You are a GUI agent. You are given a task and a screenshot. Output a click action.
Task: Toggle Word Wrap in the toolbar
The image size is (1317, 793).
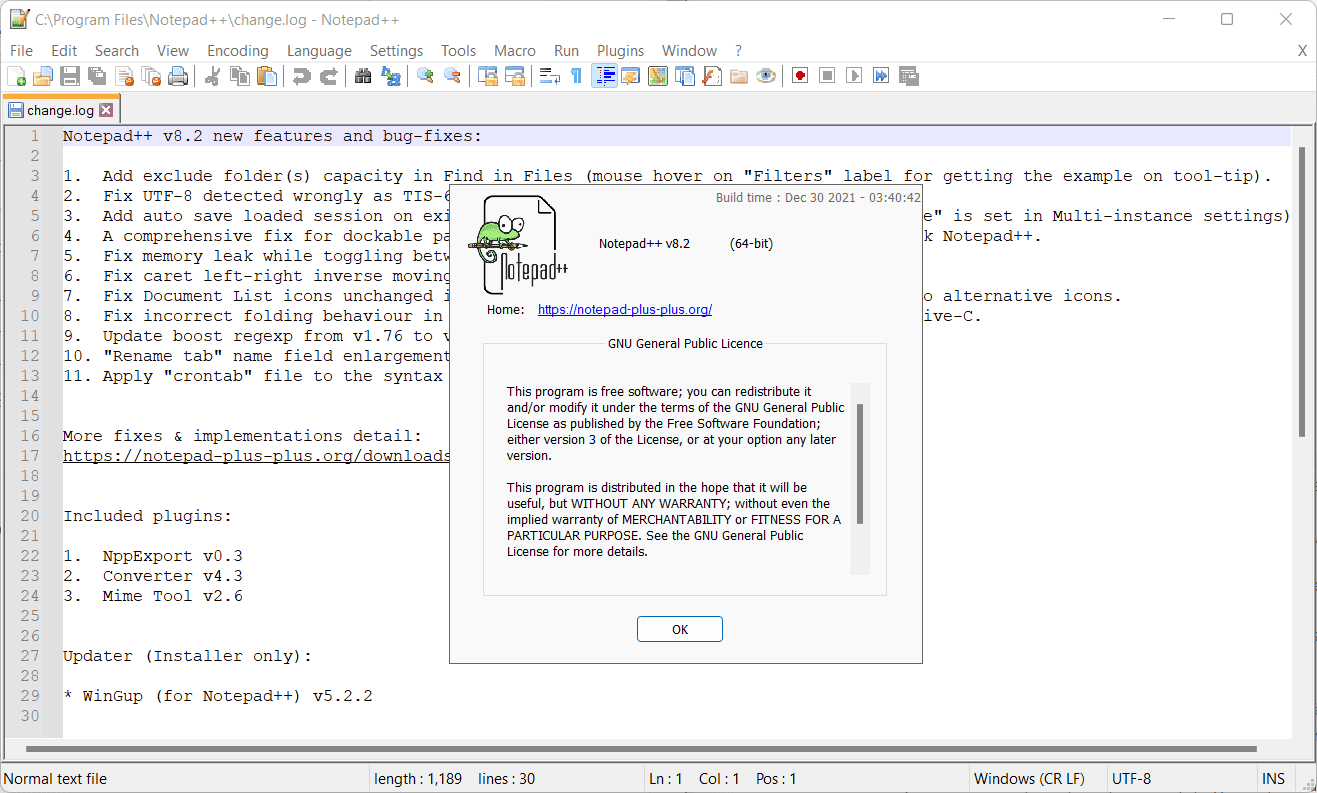(x=549, y=76)
